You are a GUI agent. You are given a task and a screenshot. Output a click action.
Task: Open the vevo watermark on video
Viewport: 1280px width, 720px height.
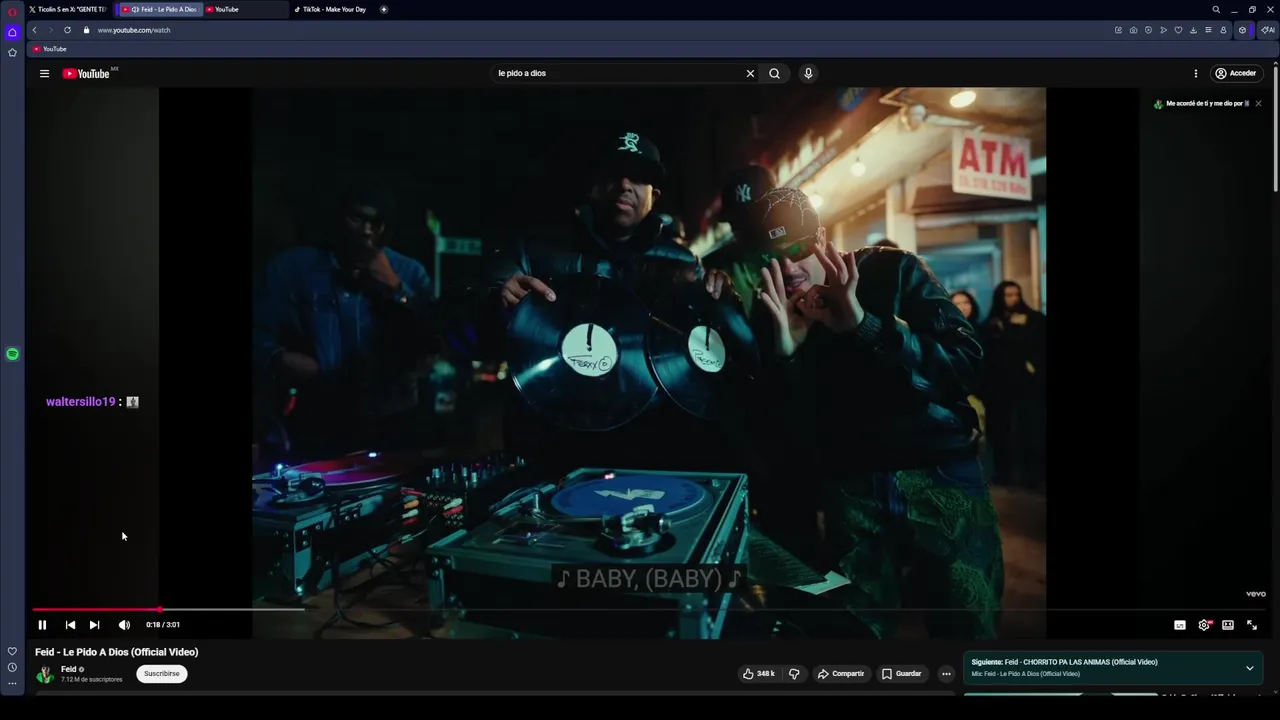tap(1256, 594)
